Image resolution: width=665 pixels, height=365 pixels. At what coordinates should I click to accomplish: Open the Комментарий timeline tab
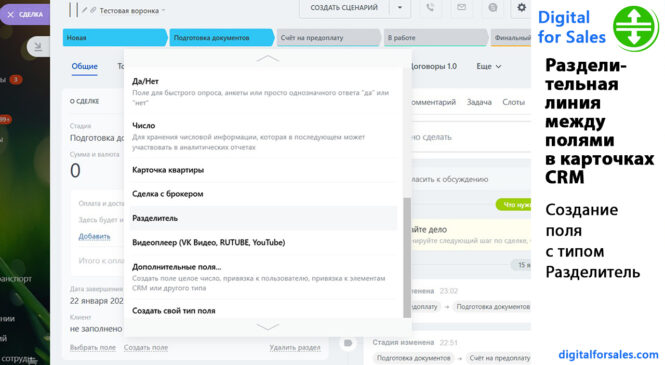[x=433, y=102]
